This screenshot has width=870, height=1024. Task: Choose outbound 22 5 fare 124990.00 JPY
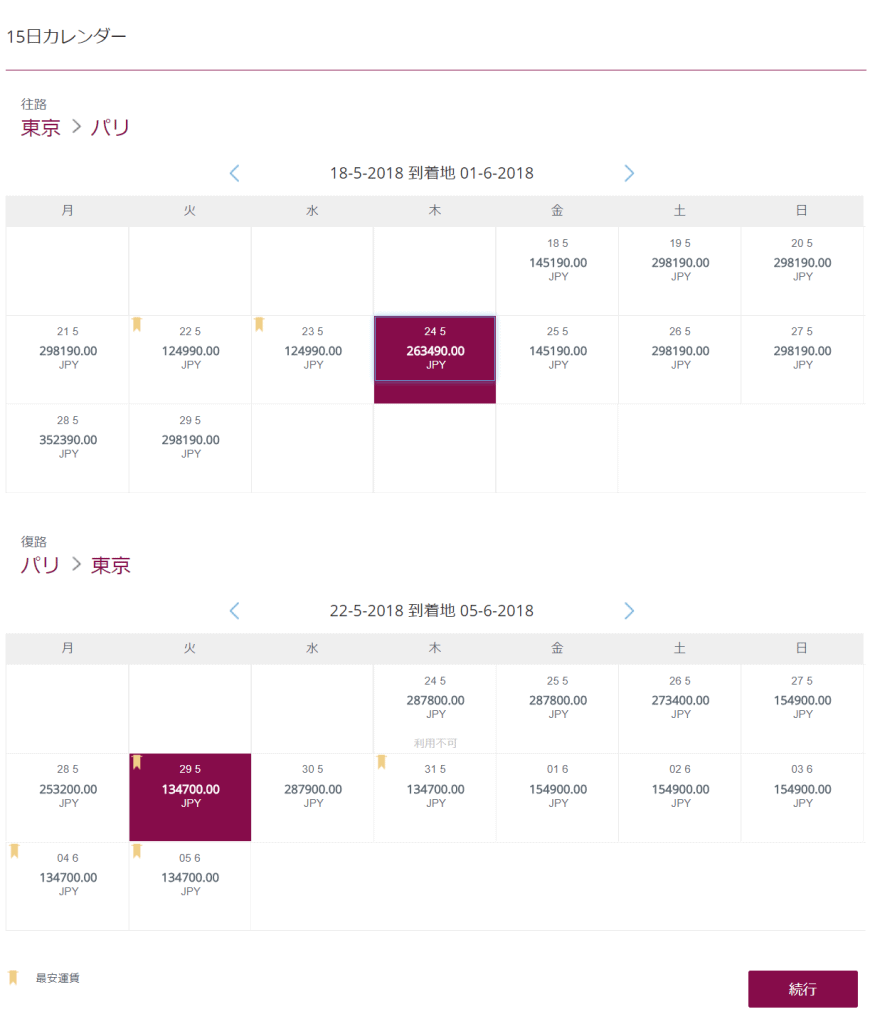[190, 360]
